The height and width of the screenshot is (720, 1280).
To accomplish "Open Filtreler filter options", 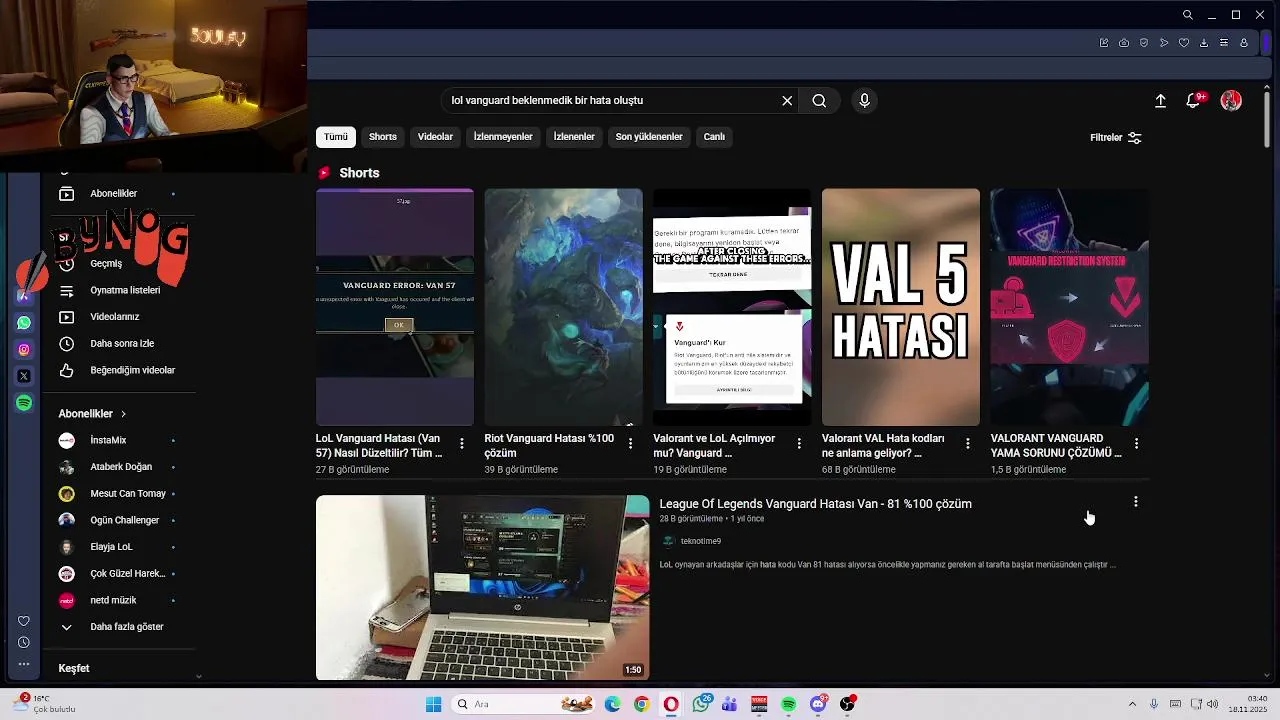I will click(1116, 138).
